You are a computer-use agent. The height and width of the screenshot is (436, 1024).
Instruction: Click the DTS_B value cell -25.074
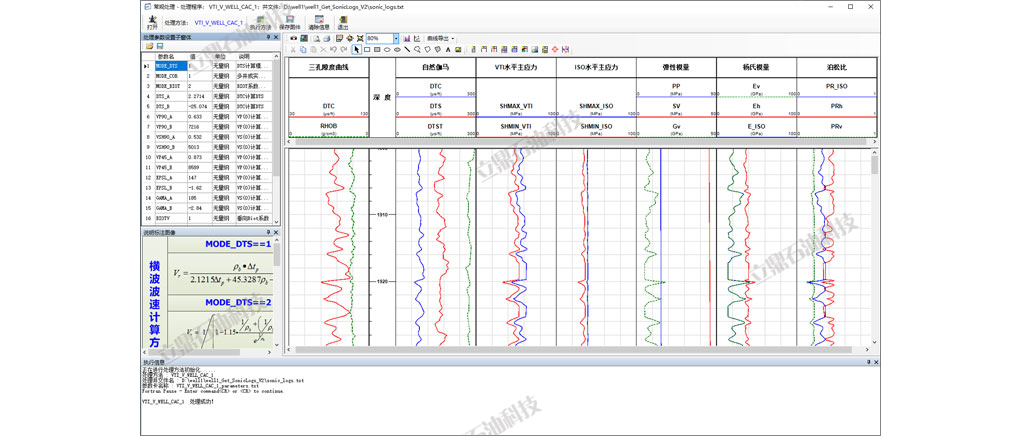(x=200, y=106)
